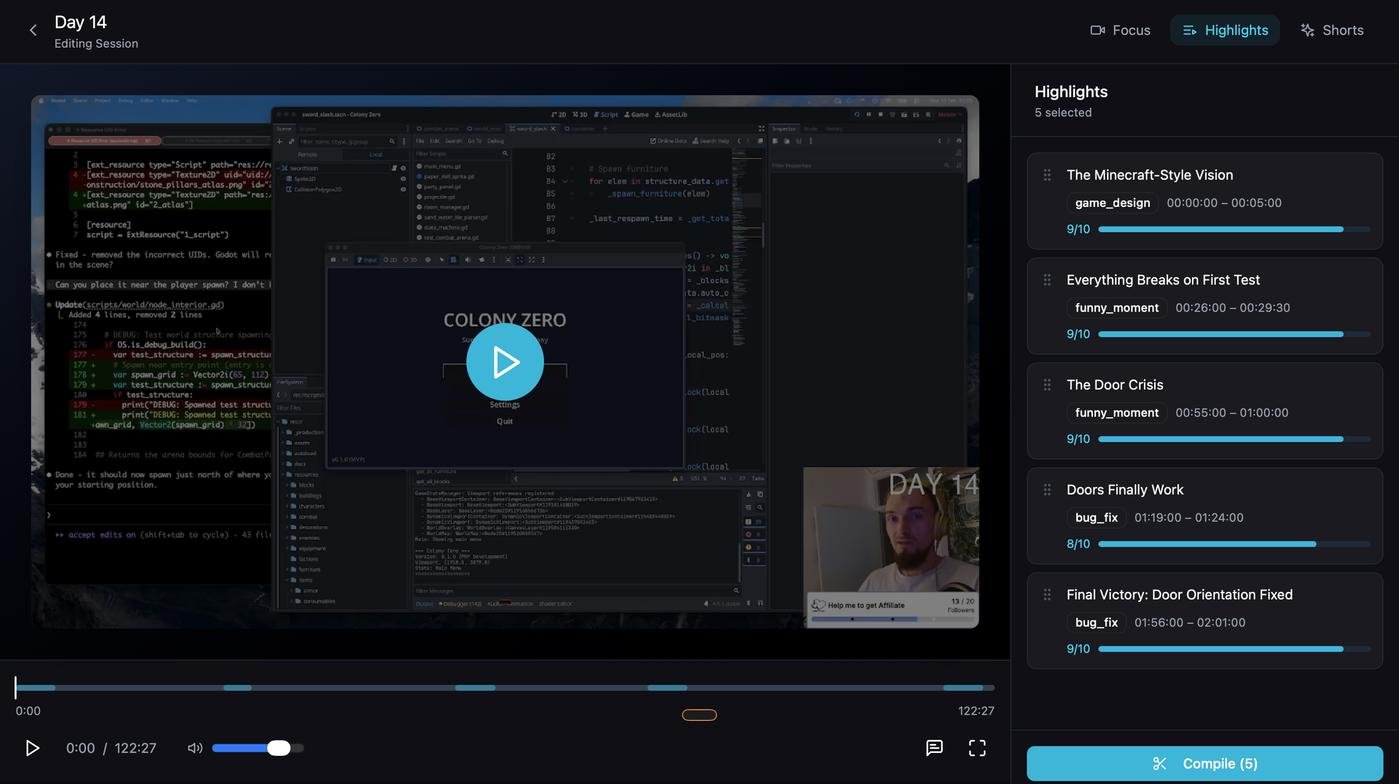Enter fullscreen mode
Viewport: 1400px width, 784px height.
tap(977, 748)
